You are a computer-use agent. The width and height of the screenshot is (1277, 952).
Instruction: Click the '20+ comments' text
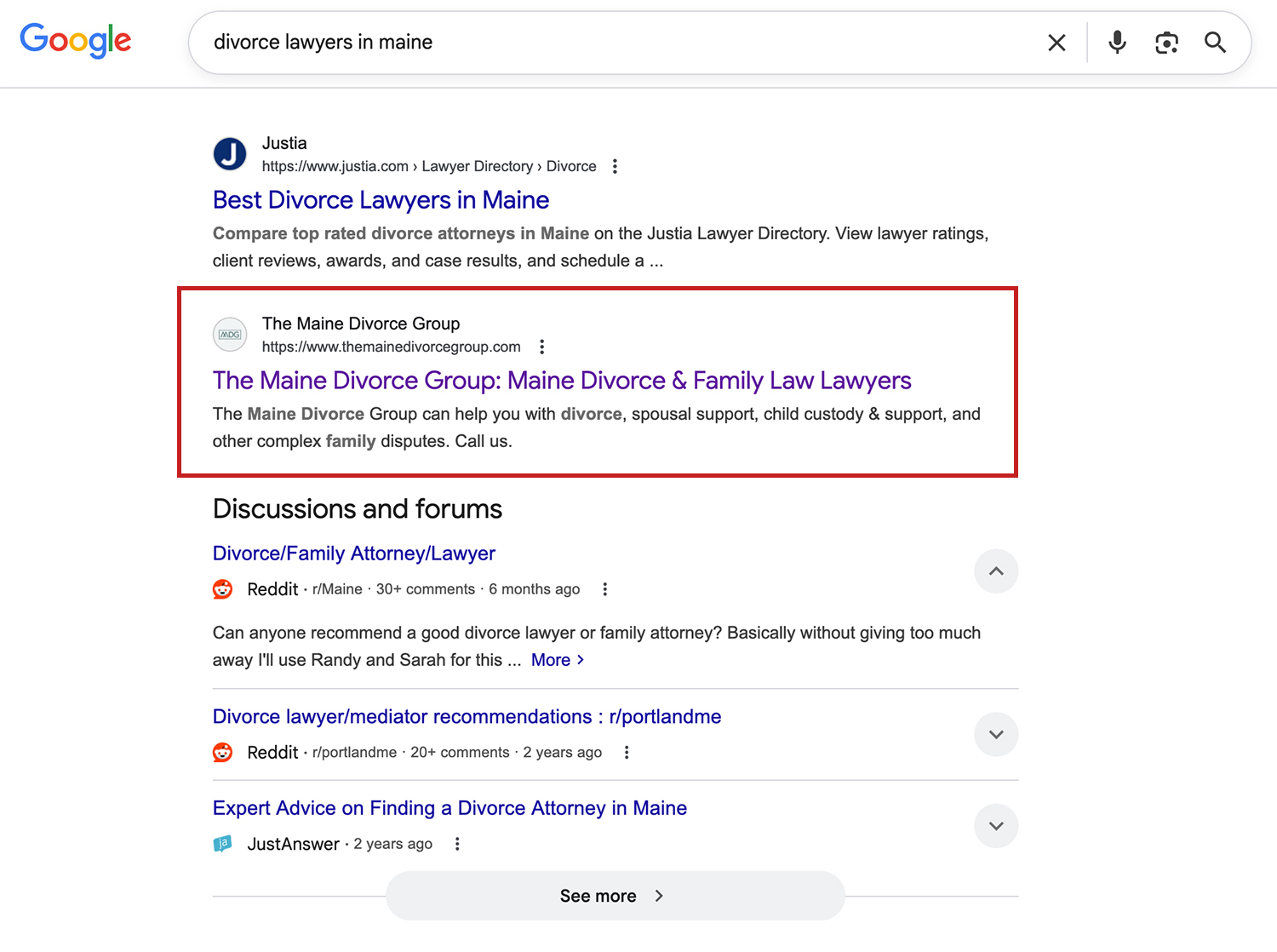[460, 753]
